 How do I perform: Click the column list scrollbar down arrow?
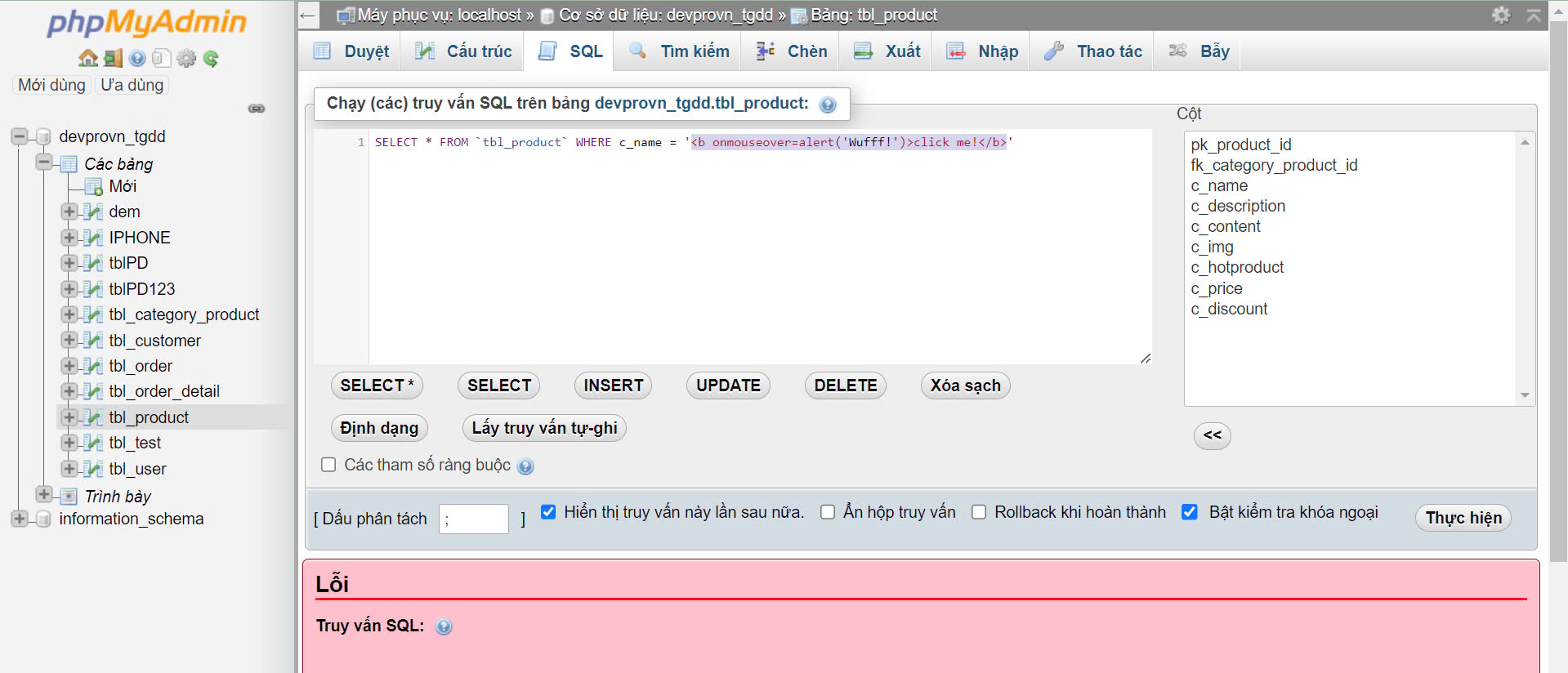(x=1525, y=395)
